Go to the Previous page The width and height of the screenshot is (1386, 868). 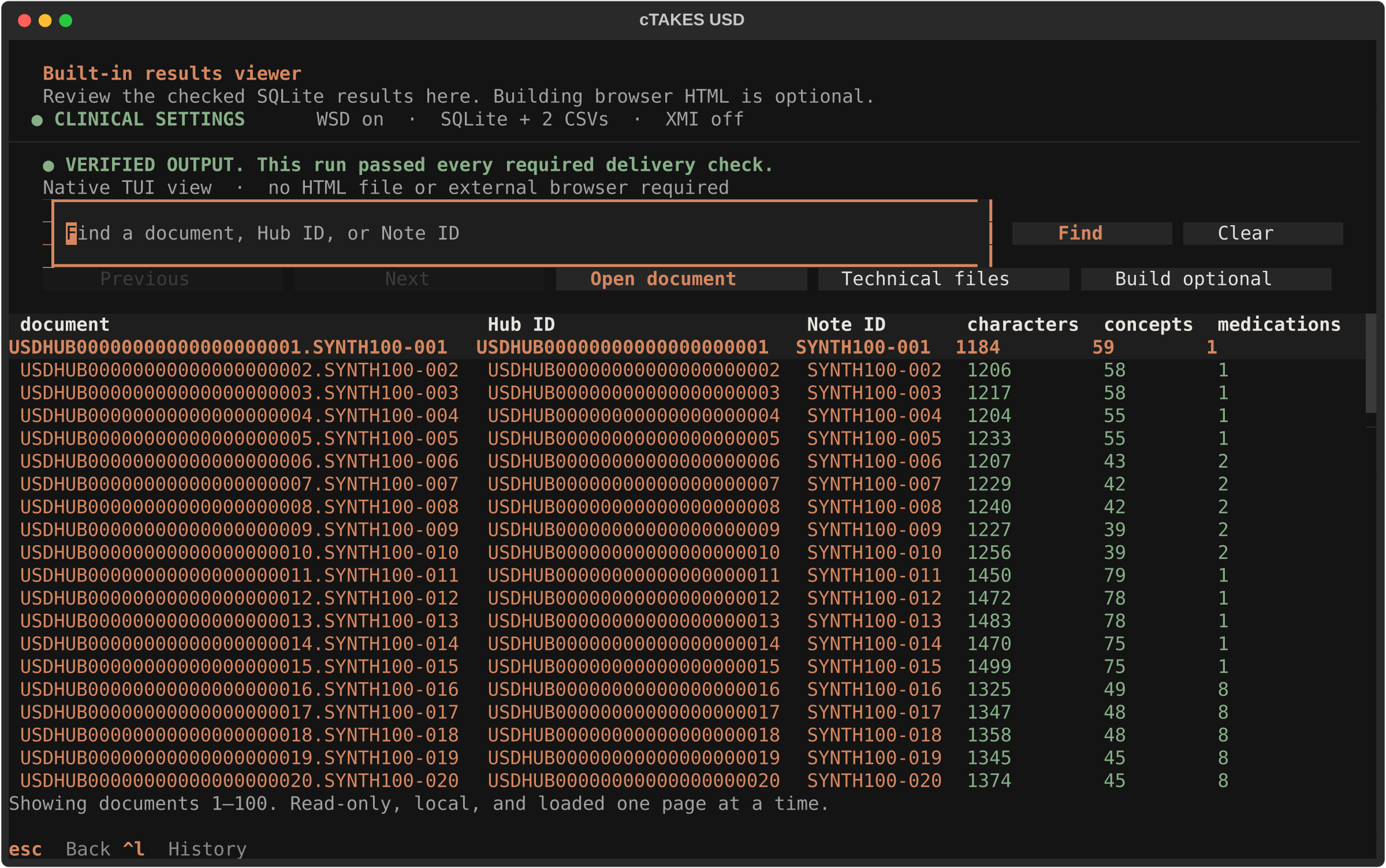(163, 279)
